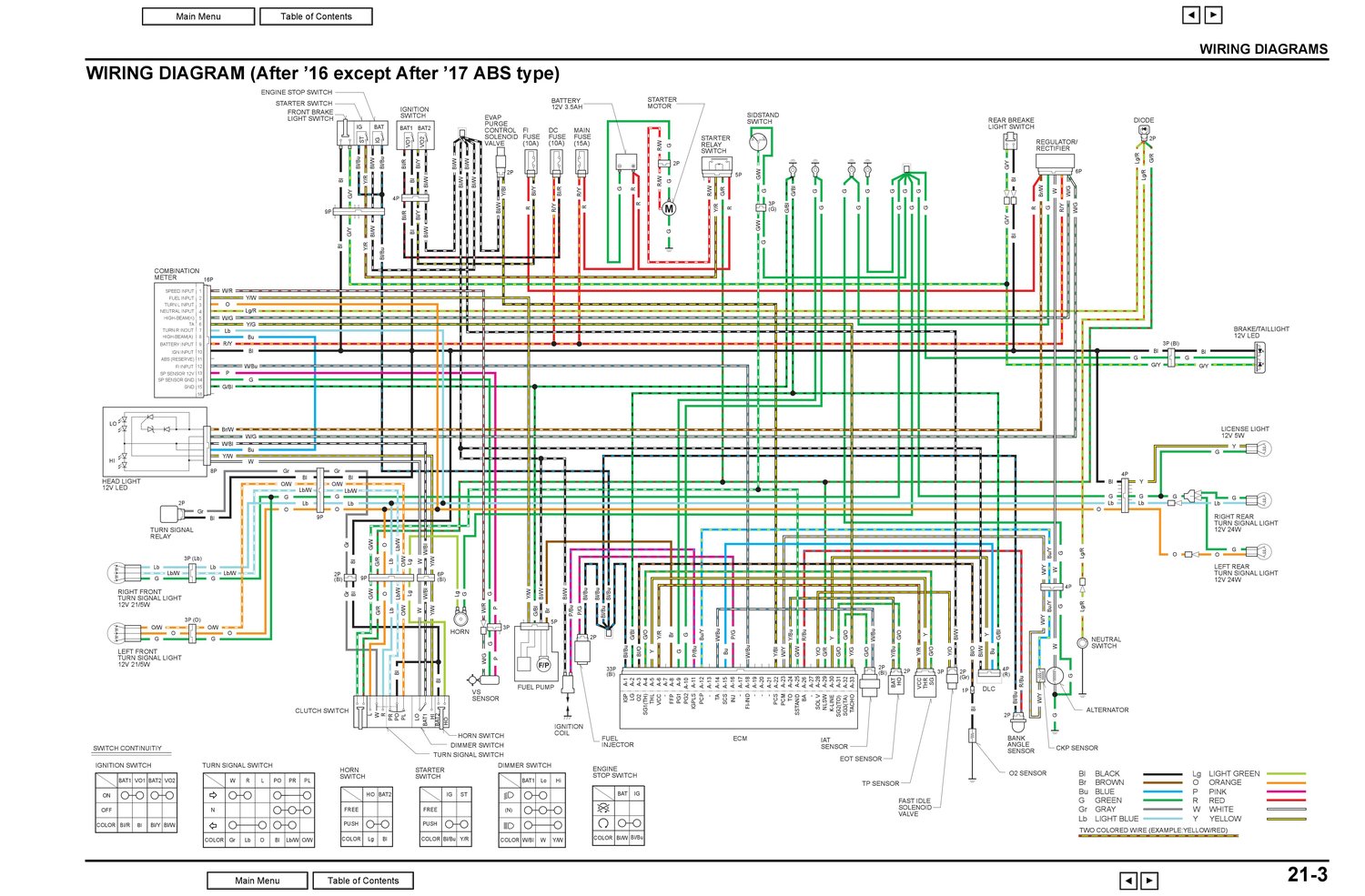The height and width of the screenshot is (896, 1365).
Task: Open Table of Contents from the page header
Action: [316, 16]
